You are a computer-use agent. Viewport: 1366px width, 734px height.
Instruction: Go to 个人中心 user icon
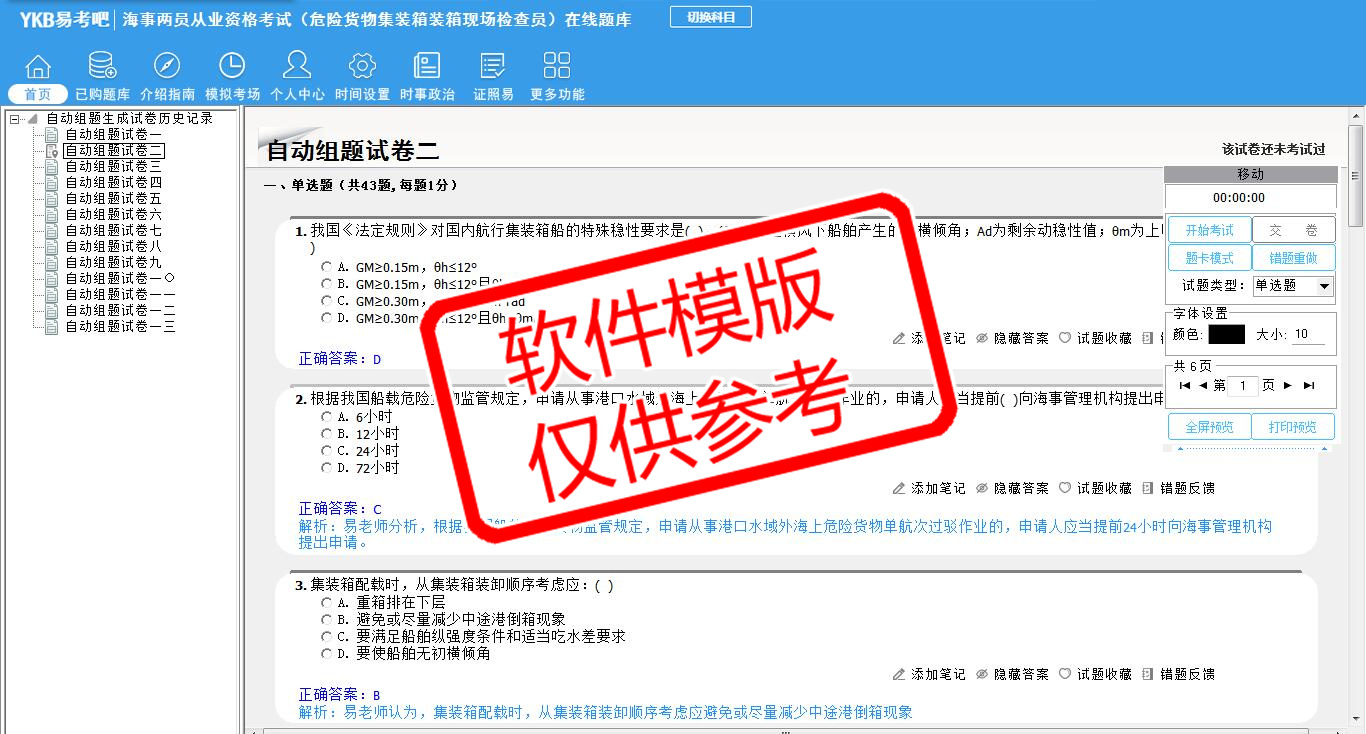(297, 67)
